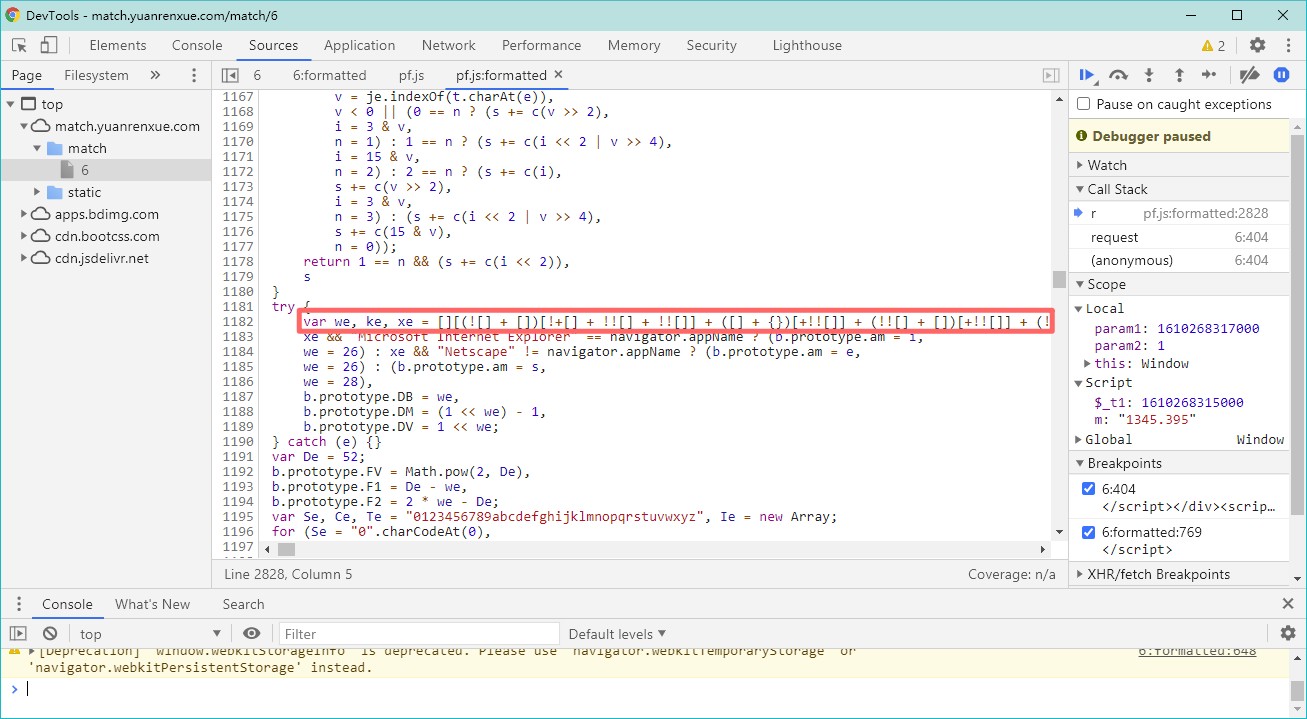Viewport: 1307px width, 719px height.
Task: Expand cdn.bootcss.com domain node
Action: pos(25,236)
